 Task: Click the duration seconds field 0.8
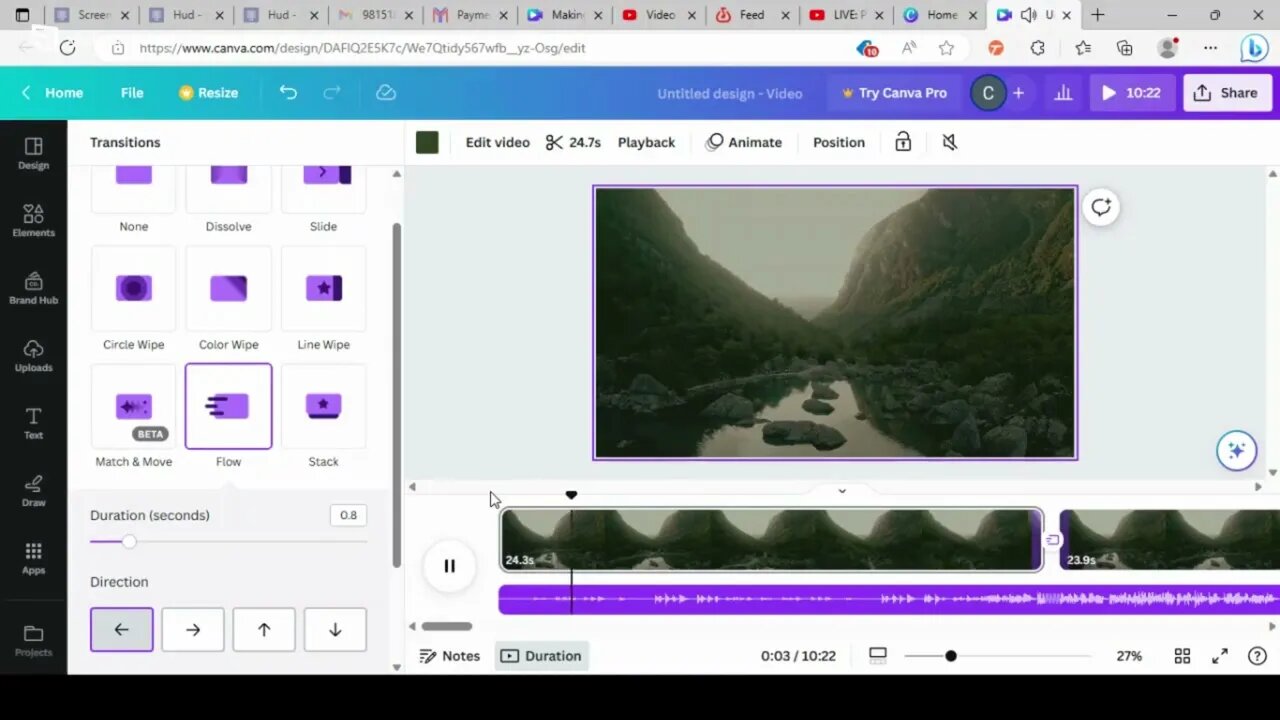pyautogui.click(x=348, y=515)
